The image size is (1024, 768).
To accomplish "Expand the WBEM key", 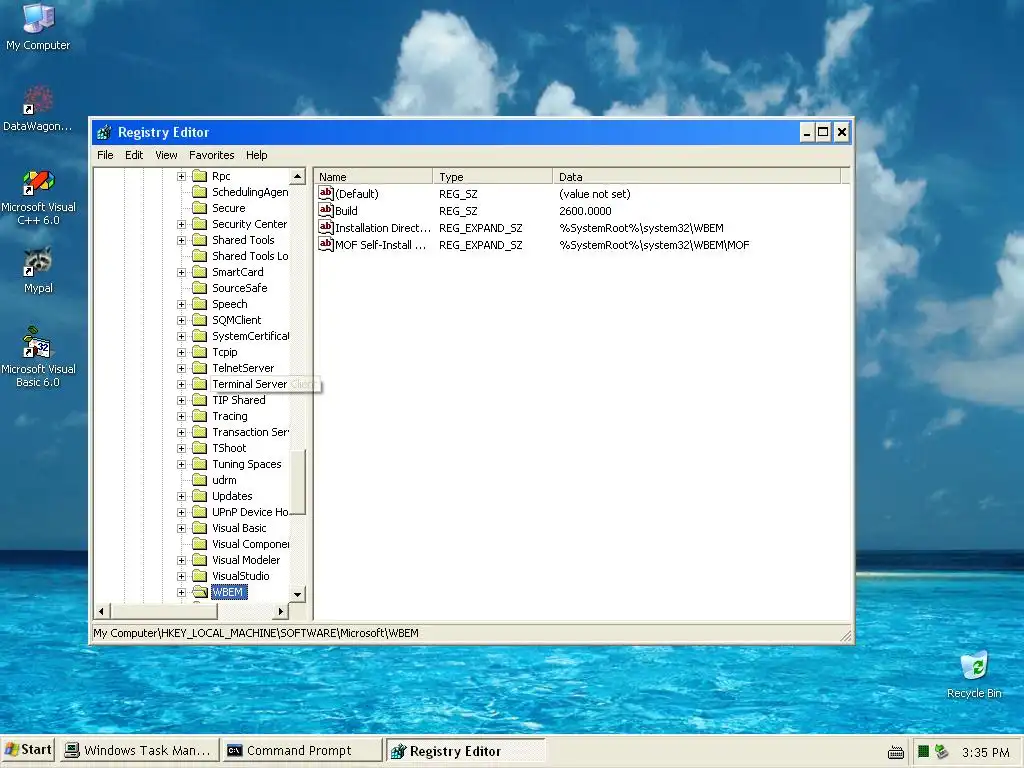I will tap(182, 592).
